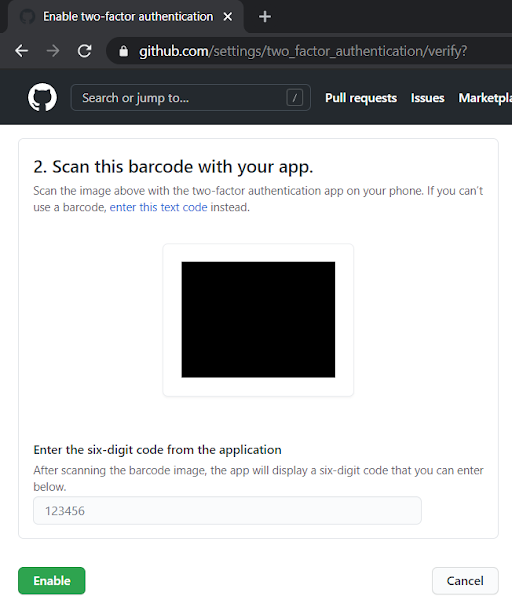Open Marketplace in the header
Viewport: 512px width, 600px height.
485,98
